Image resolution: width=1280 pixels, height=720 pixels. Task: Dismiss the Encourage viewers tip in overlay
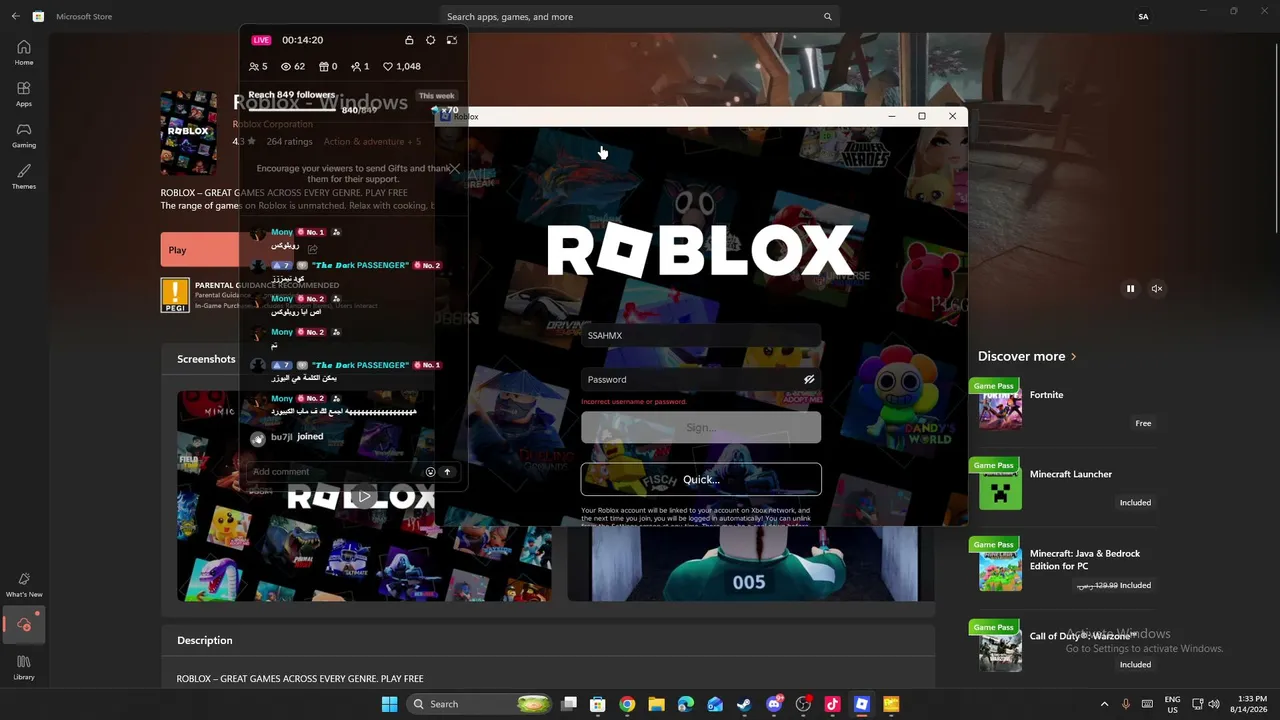(454, 168)
